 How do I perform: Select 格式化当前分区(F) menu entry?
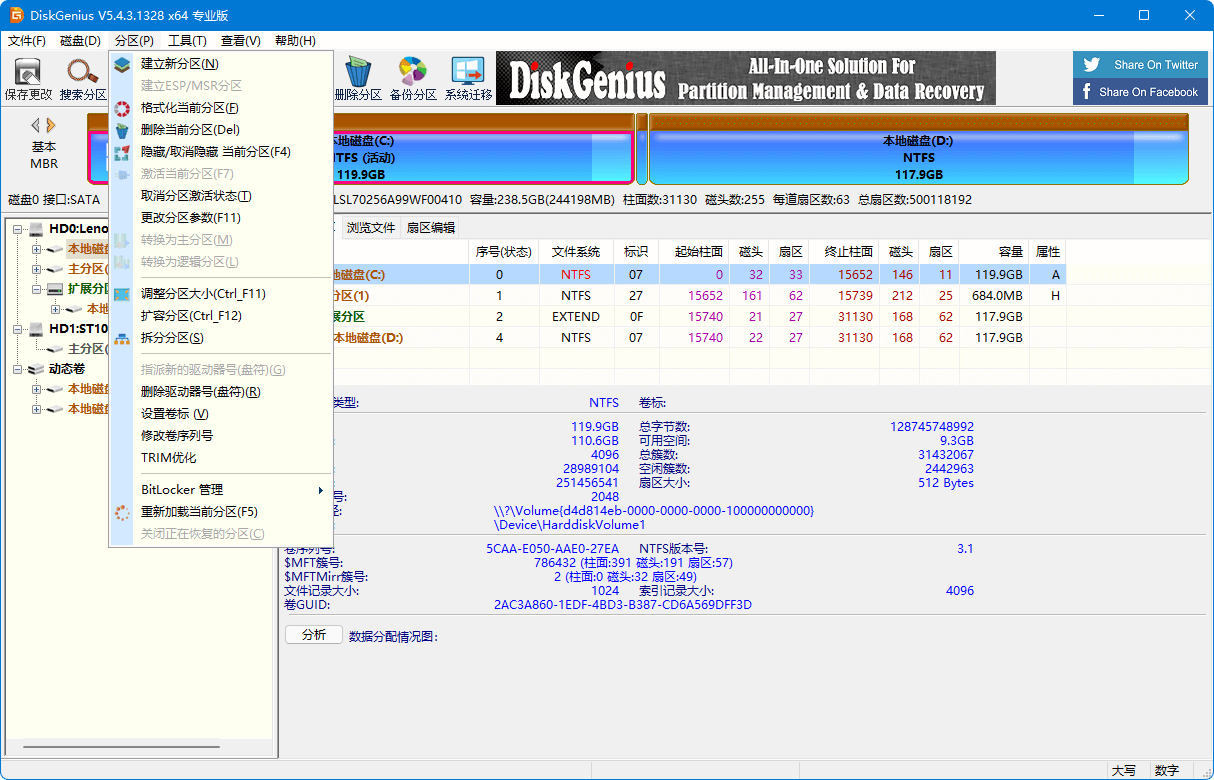click(221, 108)
